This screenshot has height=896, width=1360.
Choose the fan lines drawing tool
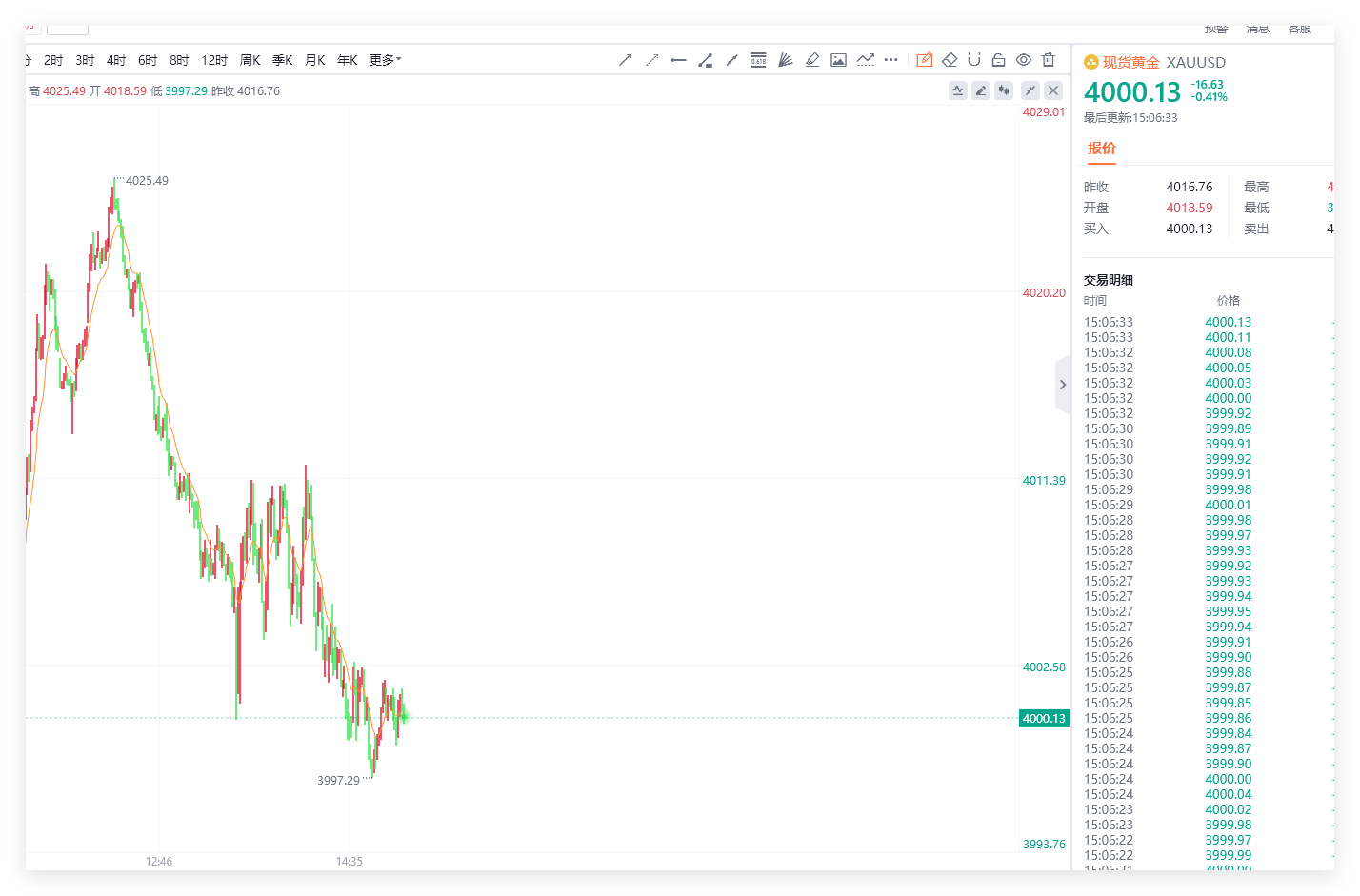[x=785, y=60]
